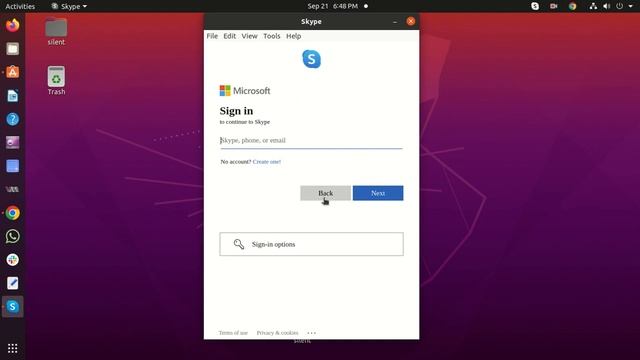Open LibreOffice Writer from the dock
This screenshot has width=640, height=360.
(13, 96)
